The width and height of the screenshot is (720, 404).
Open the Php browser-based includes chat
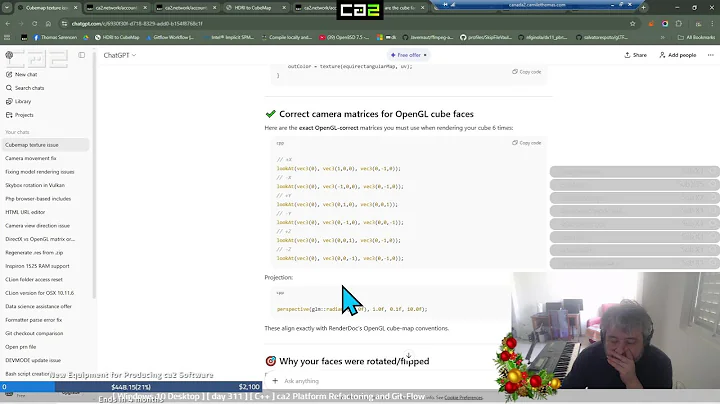[45, 199]
